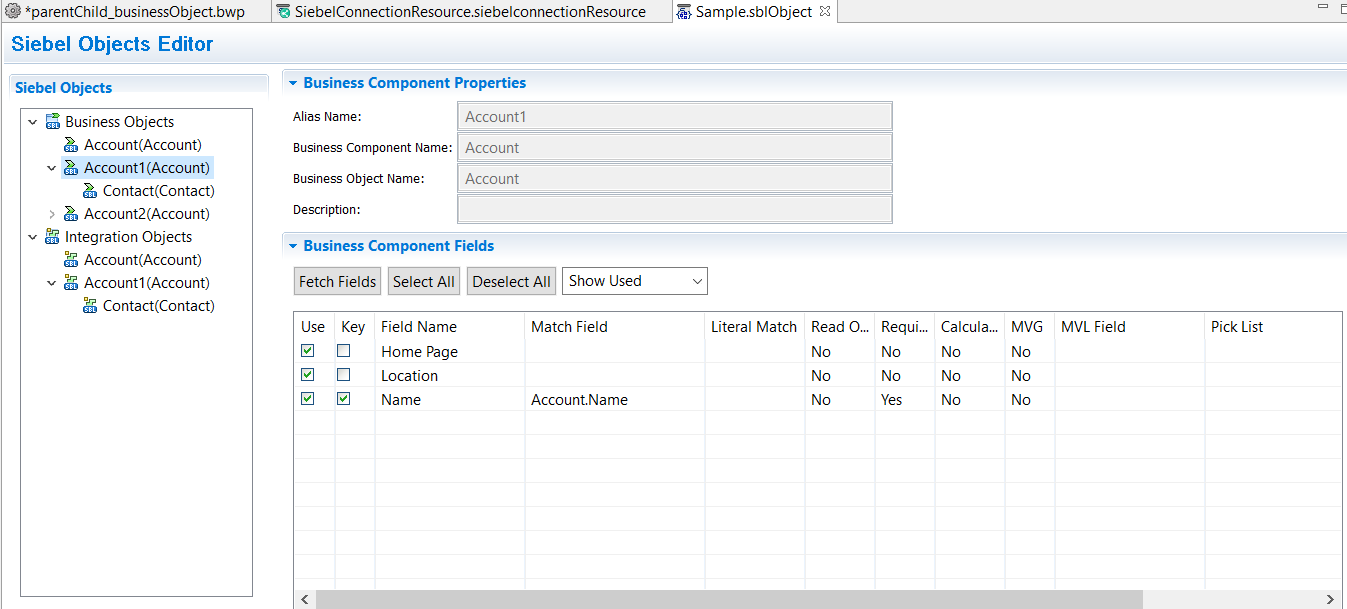Click icon of Contact(Contact) under Business Objects
Image resolution: width=1347 pixels, height=609 pixels.
point(90,191)
